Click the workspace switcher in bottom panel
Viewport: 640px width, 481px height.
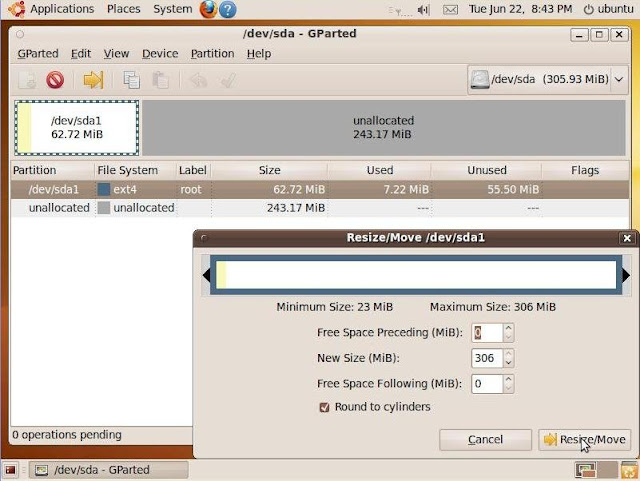596,470
